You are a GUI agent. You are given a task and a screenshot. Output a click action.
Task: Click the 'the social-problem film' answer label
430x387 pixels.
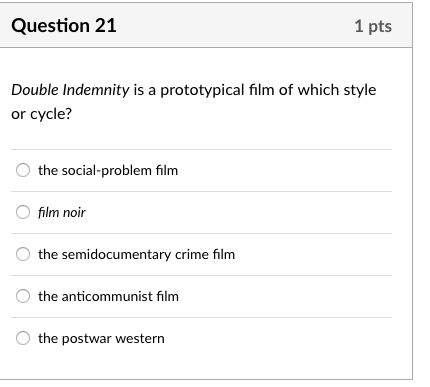(x=108, y=170)
